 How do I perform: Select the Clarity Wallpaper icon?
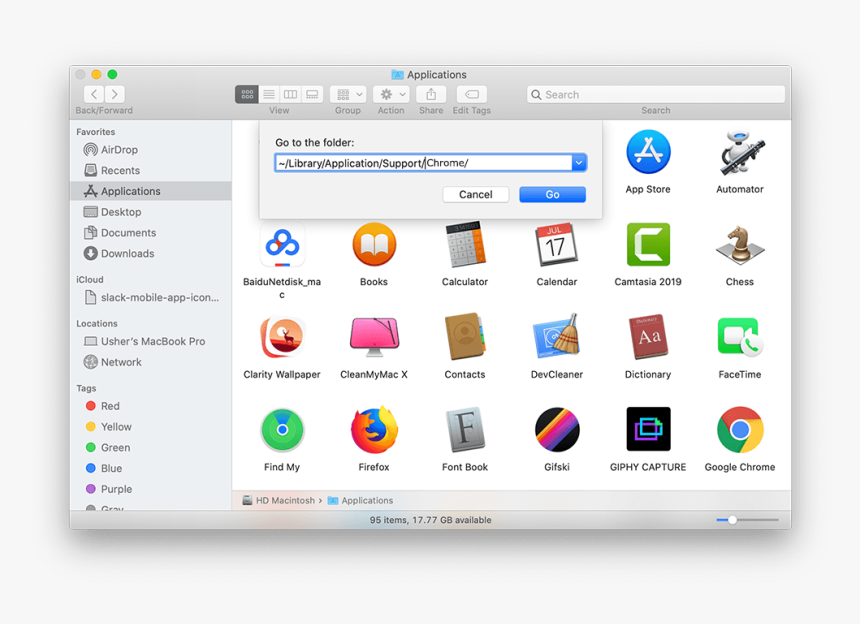[282, 337]
